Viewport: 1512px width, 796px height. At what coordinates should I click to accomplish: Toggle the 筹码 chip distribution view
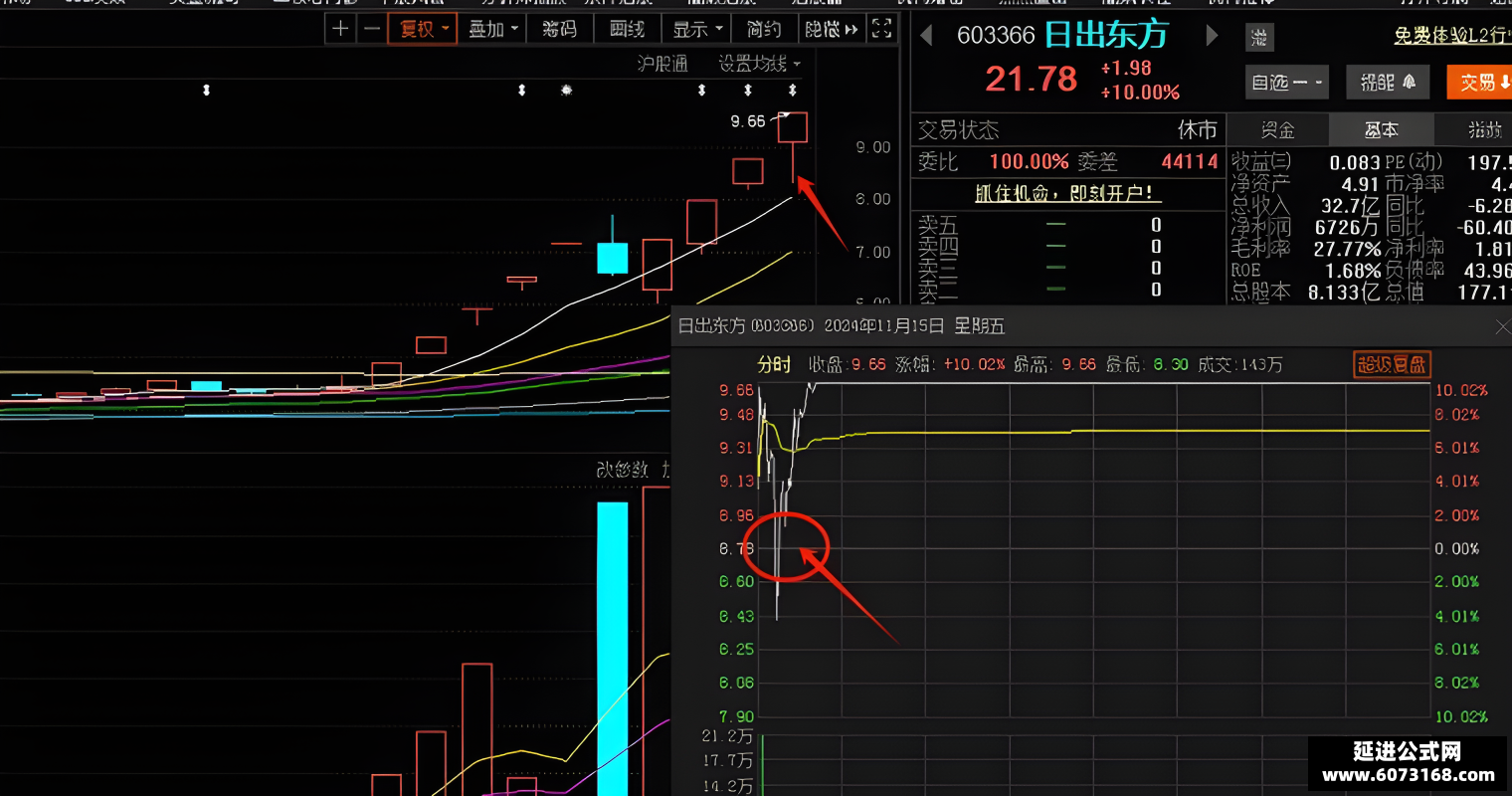tap(560, 29)
